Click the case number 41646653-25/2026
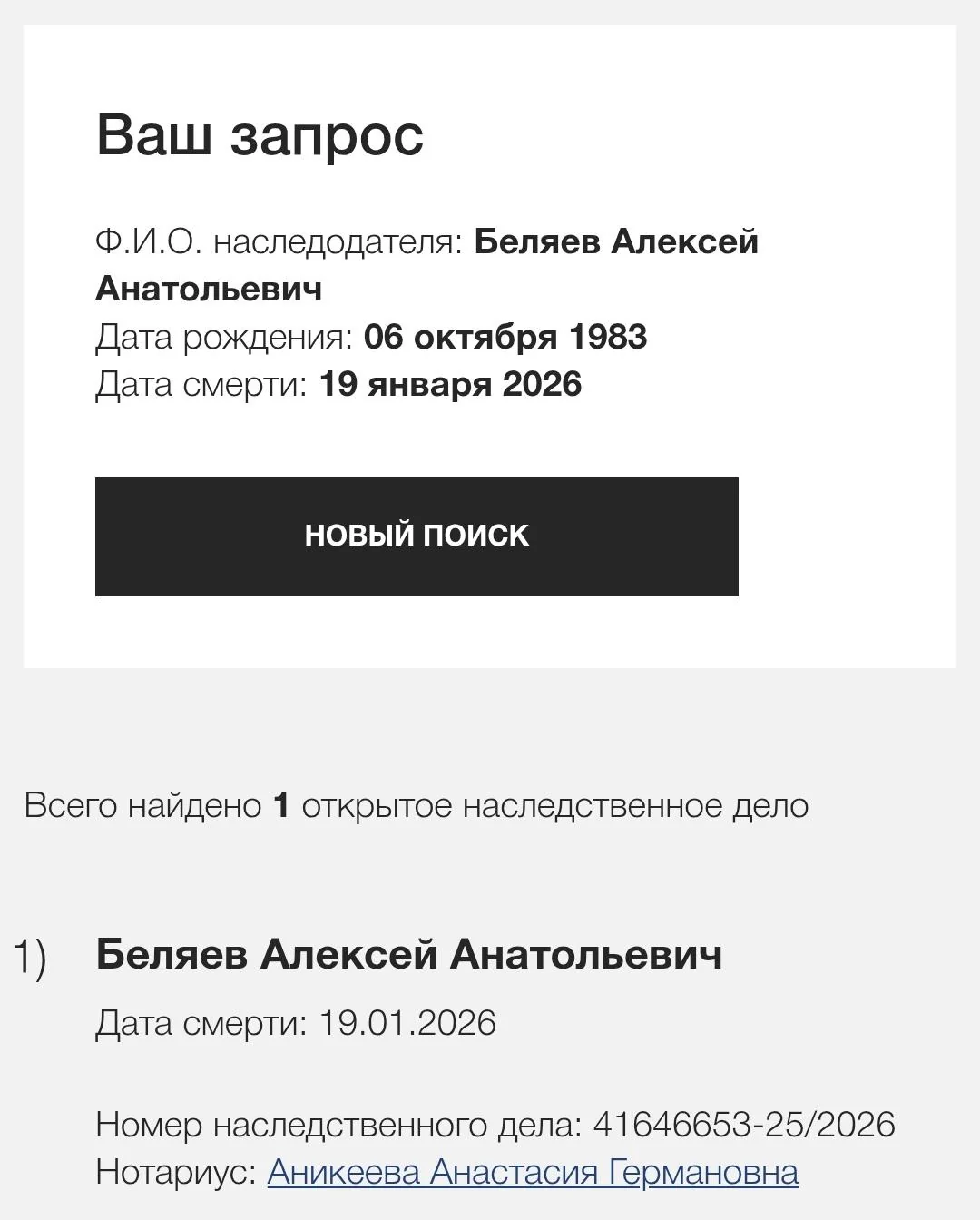 click(x=744, y=1125)
